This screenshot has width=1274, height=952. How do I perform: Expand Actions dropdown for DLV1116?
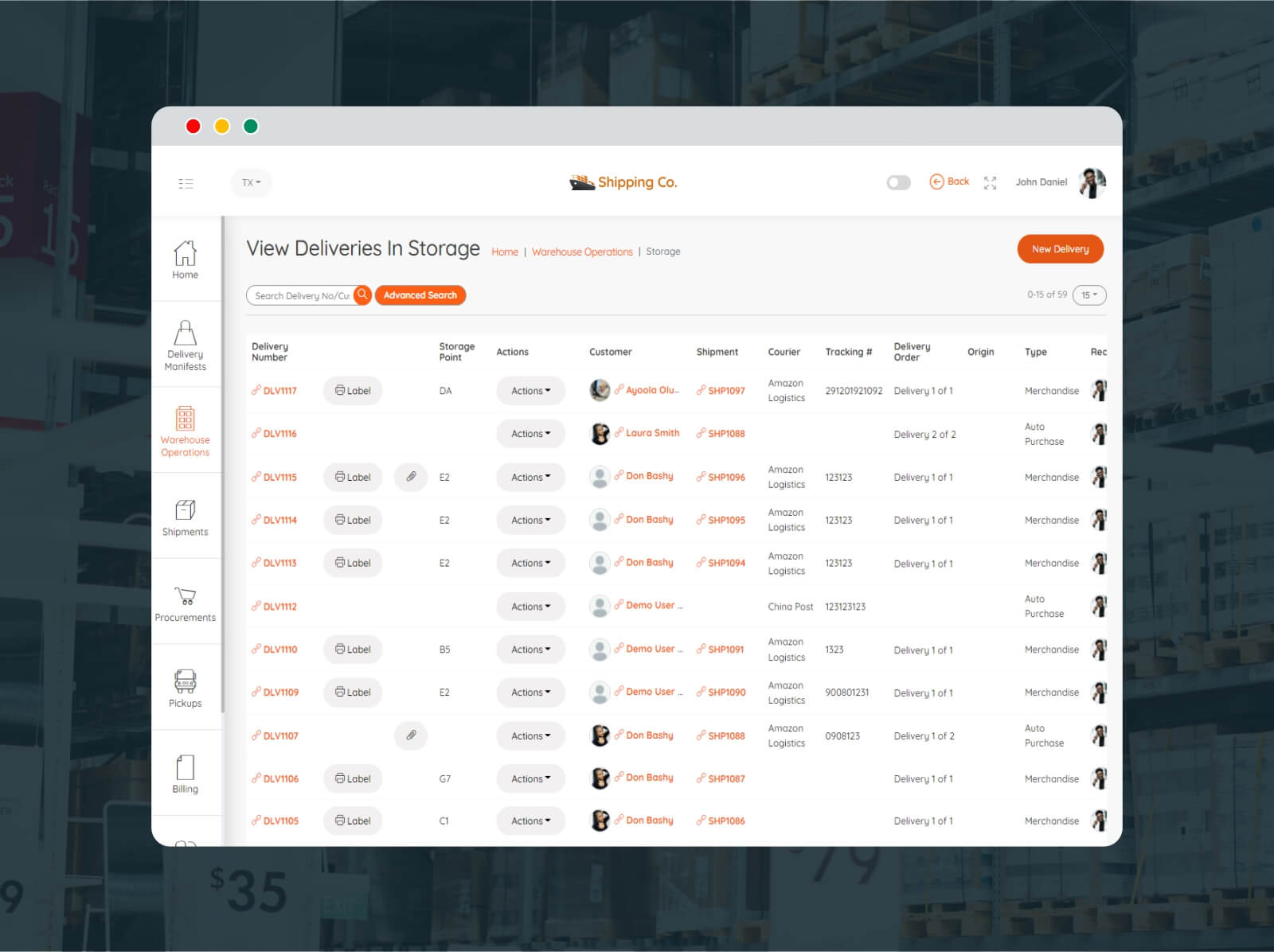point(530,434)
